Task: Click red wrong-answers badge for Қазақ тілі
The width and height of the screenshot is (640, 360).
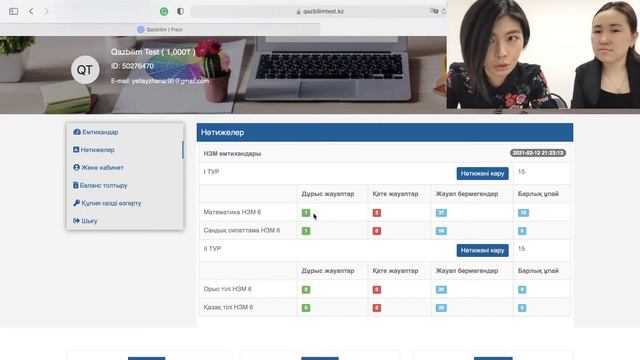Action: point(377,308)
